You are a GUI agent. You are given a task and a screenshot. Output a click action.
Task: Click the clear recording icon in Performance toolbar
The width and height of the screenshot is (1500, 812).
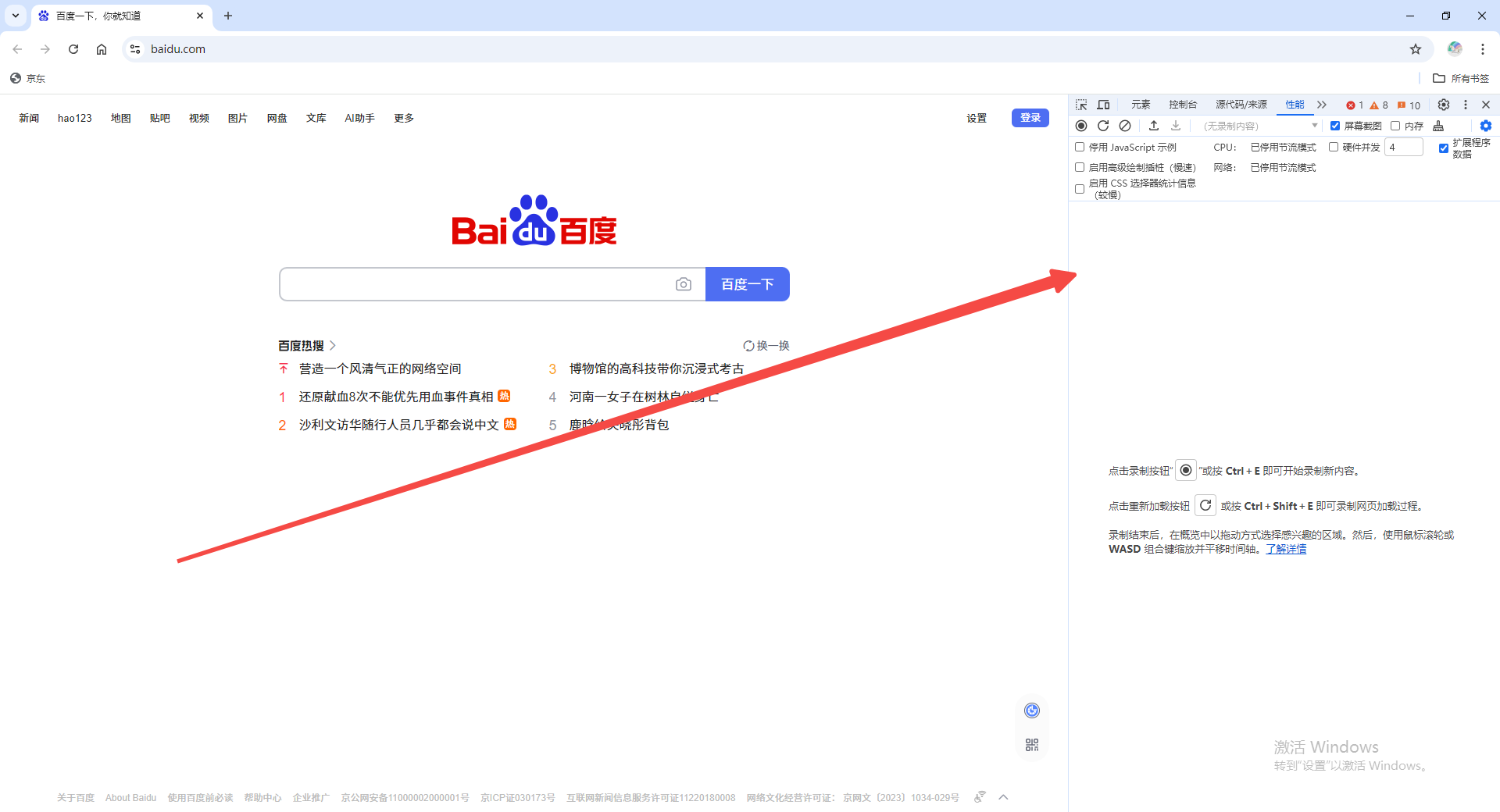click(x=1125, y=126)
